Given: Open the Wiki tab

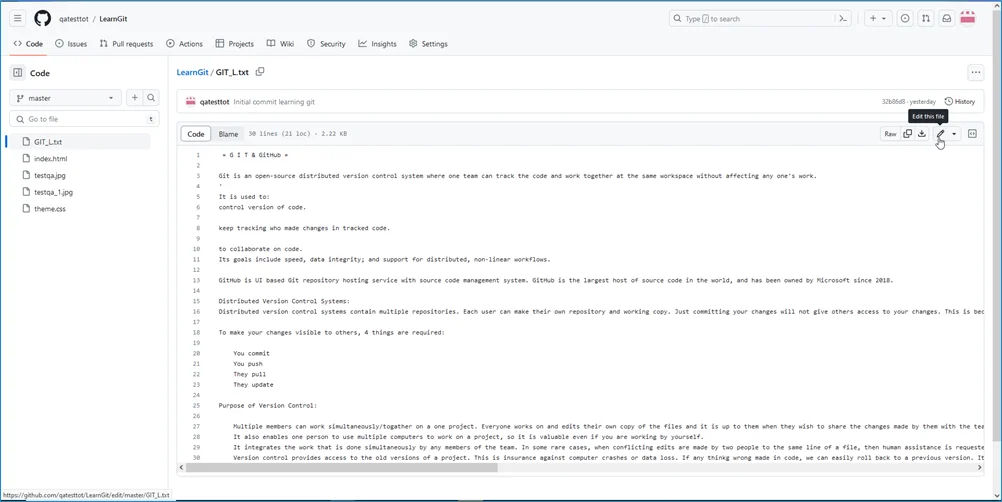Looking at the screenshot, I should tap(280, 43).
